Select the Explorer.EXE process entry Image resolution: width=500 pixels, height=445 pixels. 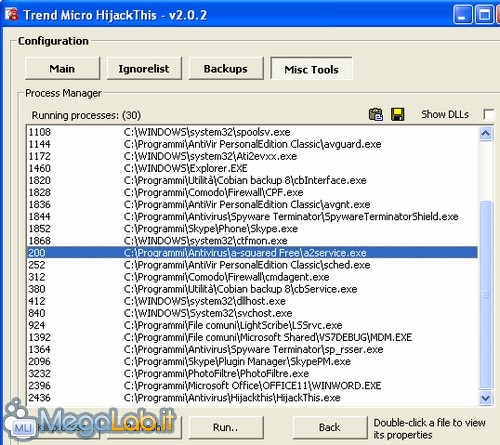(x=252, y=168)
